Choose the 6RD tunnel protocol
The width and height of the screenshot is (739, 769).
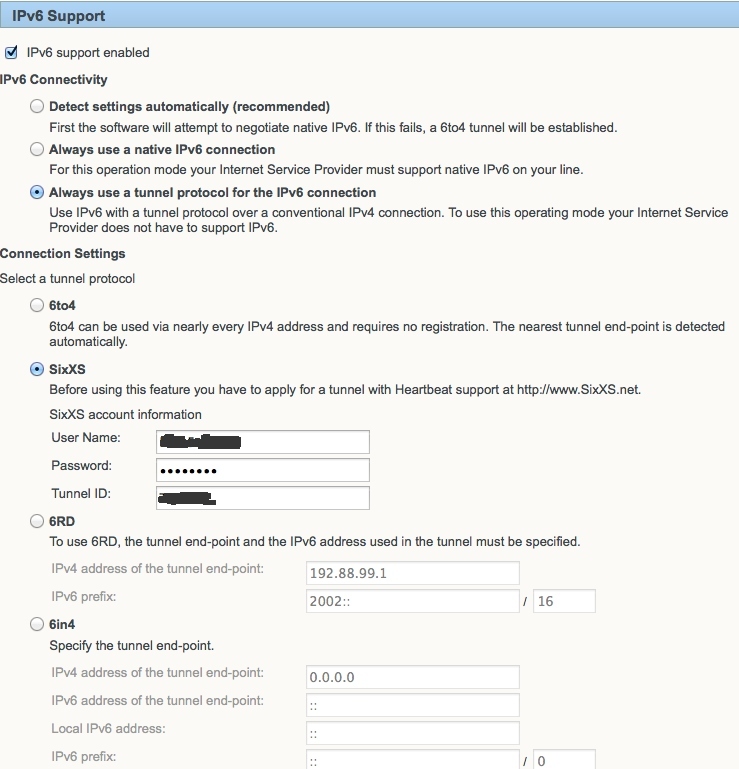(37, 521)
